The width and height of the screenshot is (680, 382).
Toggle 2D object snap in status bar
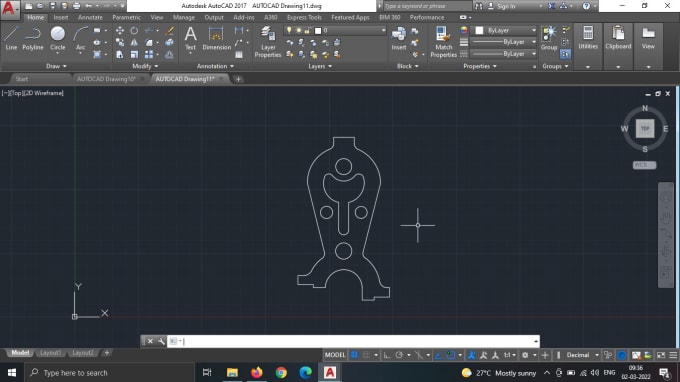451,355
